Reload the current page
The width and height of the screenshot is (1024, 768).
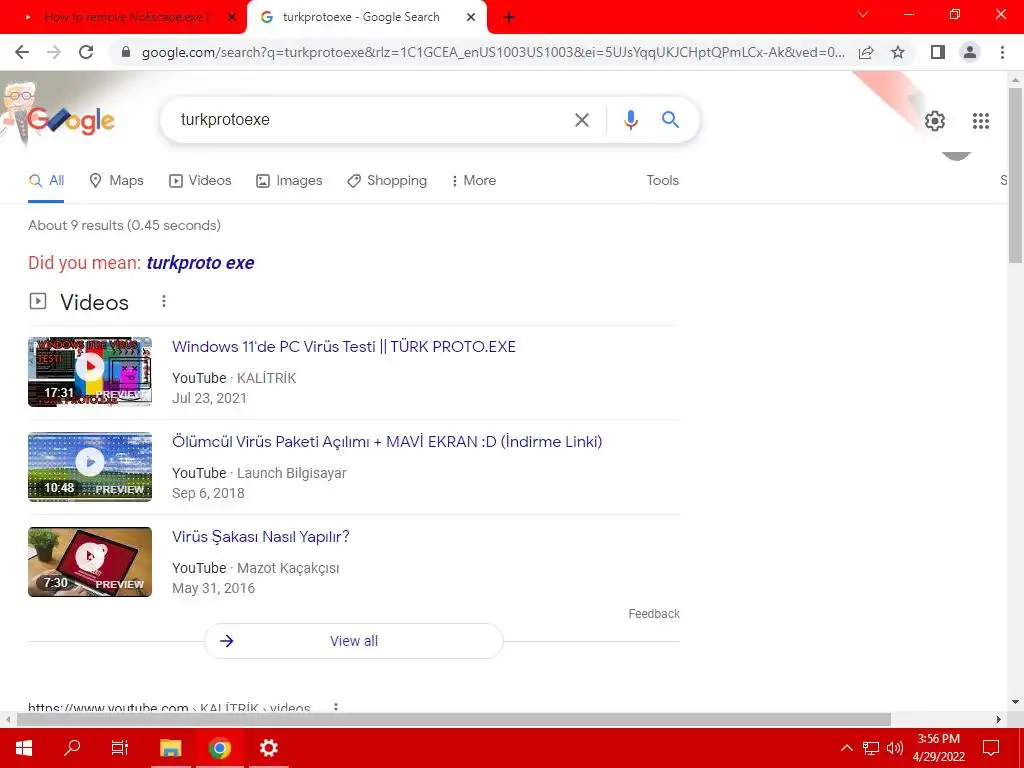coord(86,52)
